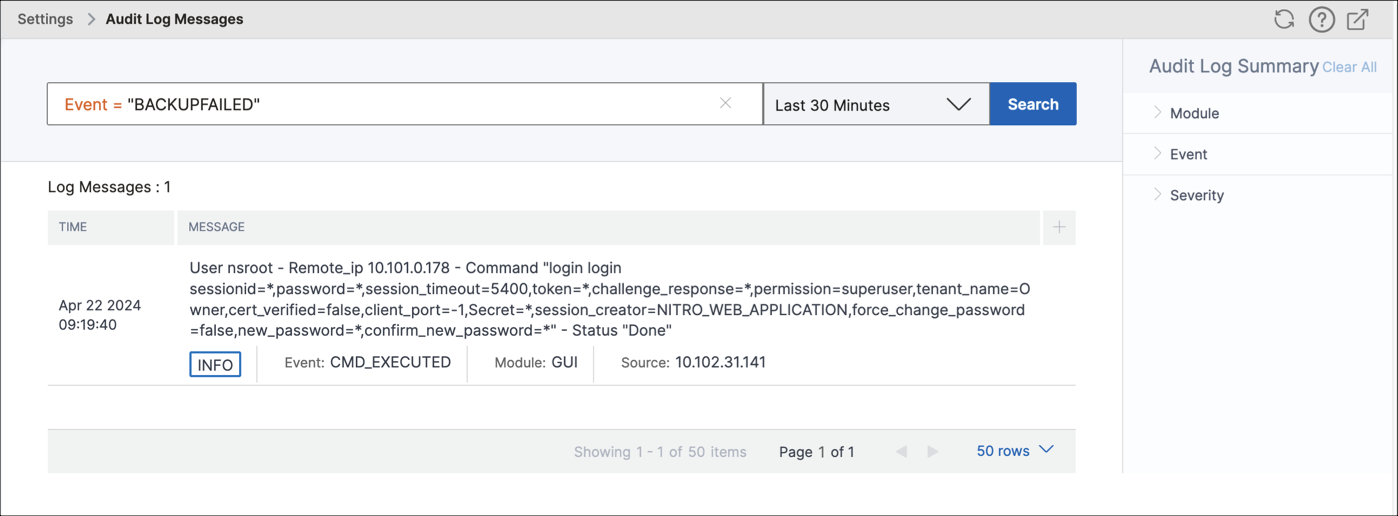Screen dimensions: 1398x516
Task: Go to next page arrow
Action: click(933, 452)
